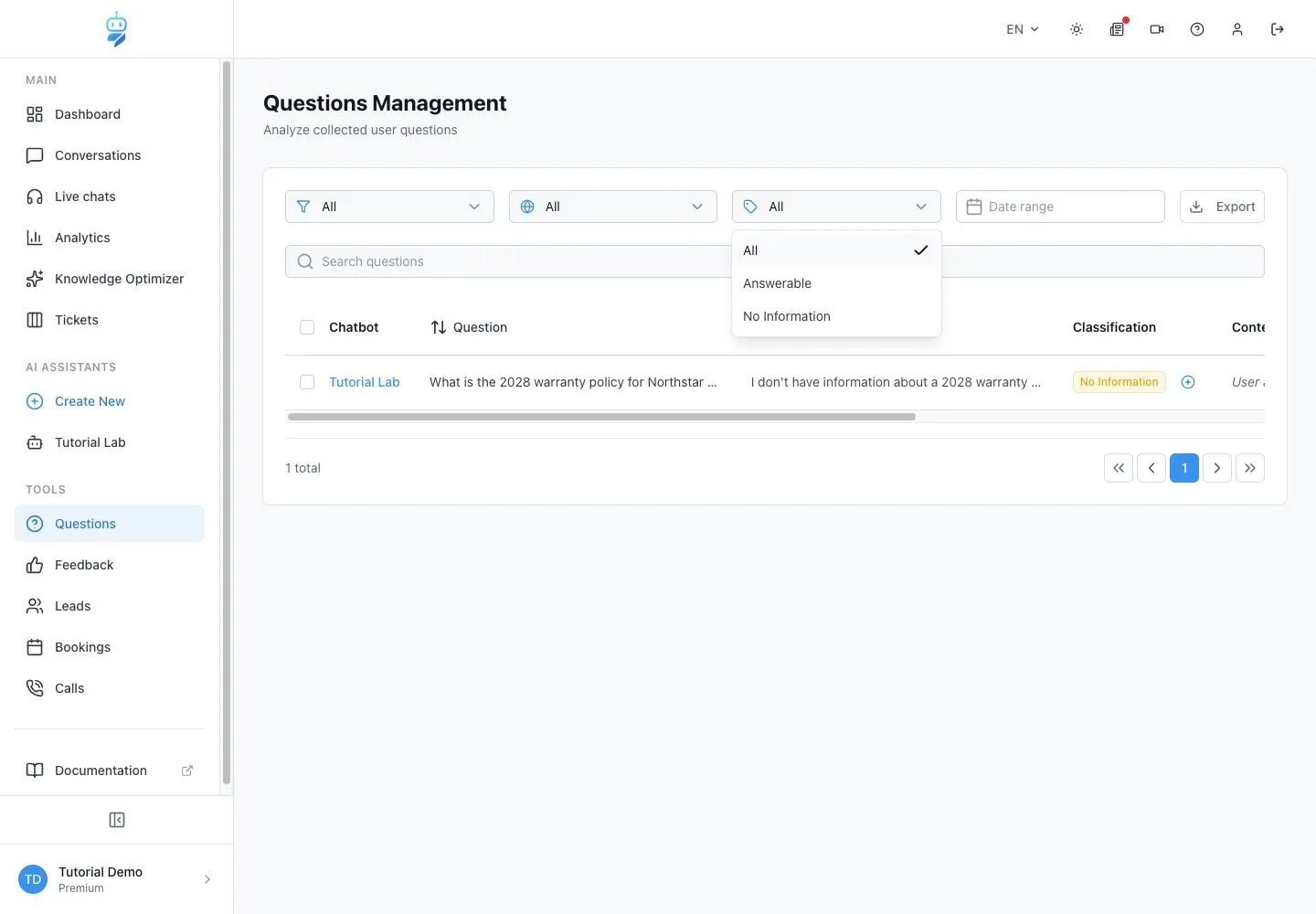Sort the table by the Question column

tap(469, 327)
